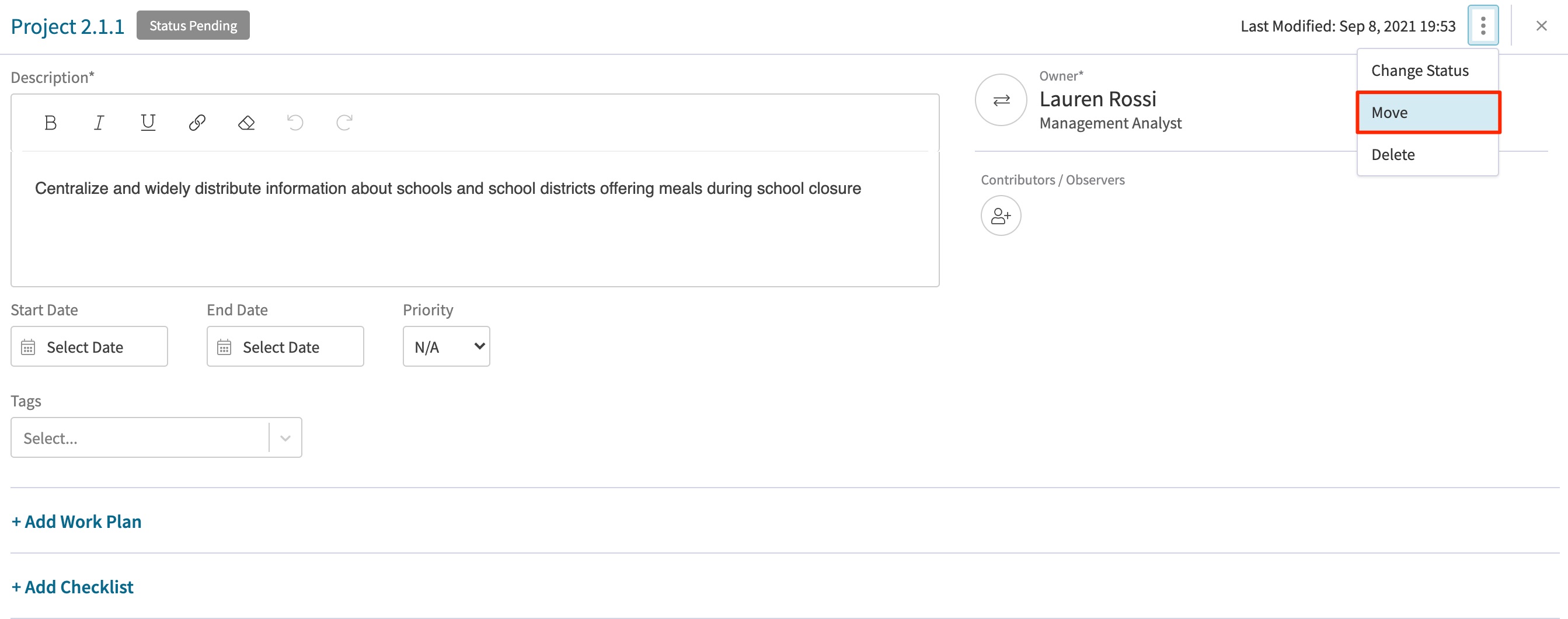Viewport: 1568px width, 619px height.
Task: Open the Start Date picker
Action: click(x=89, y=346)
